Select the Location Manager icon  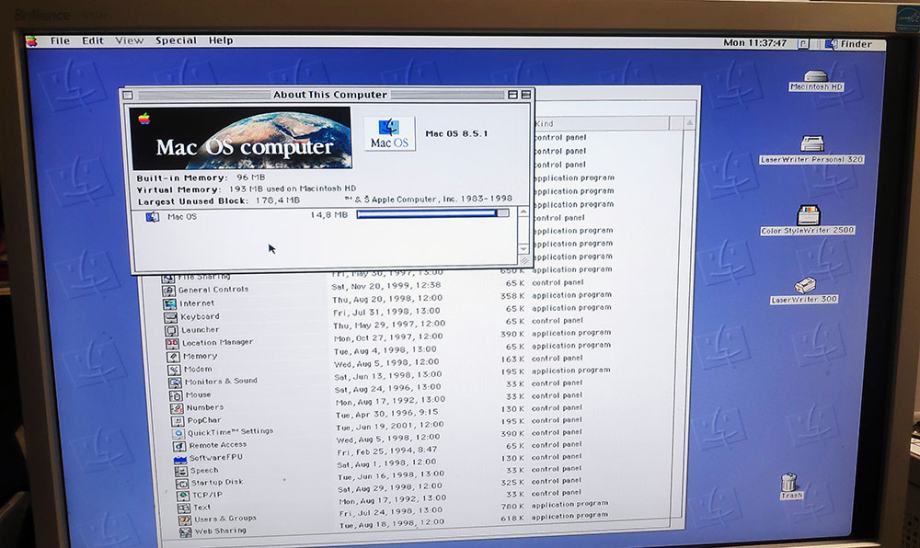172,343
